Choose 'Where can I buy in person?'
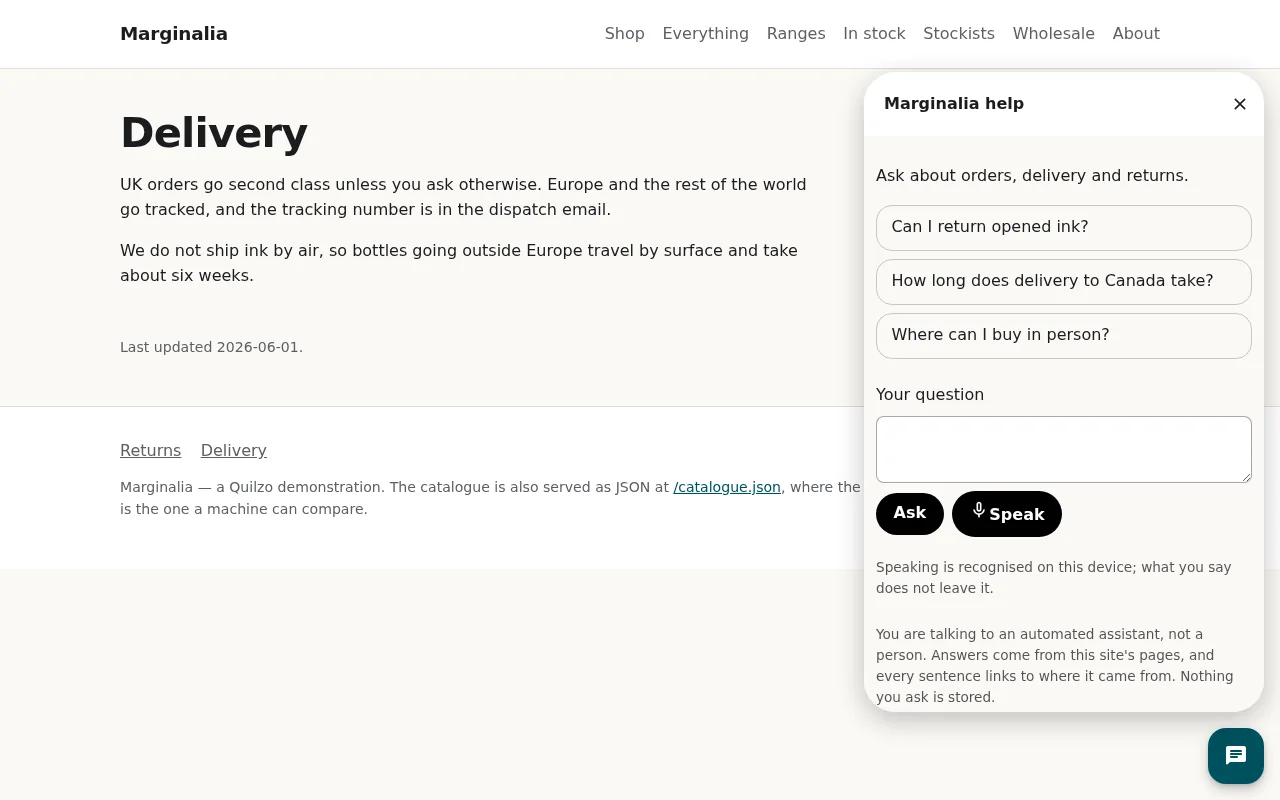 (x=1064, y=336)
